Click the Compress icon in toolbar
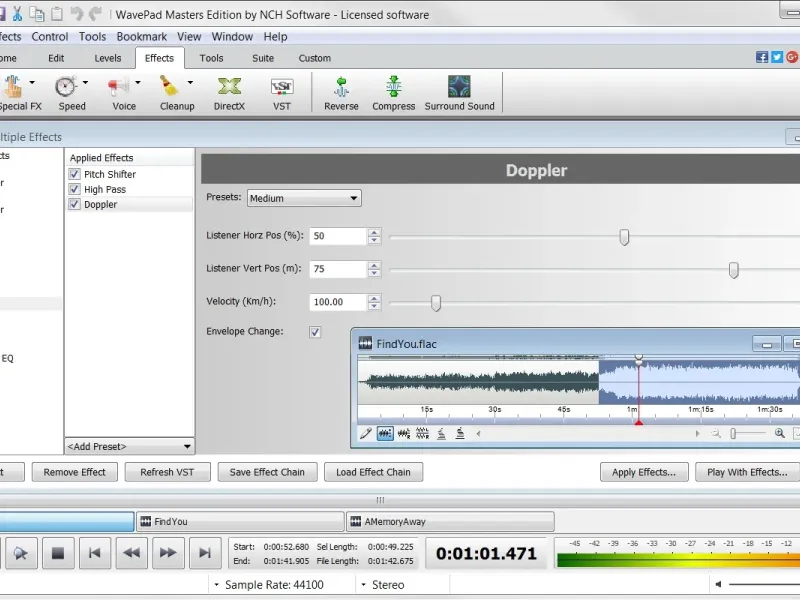This screenshot has width=800, height=600. tap(393, 88)
